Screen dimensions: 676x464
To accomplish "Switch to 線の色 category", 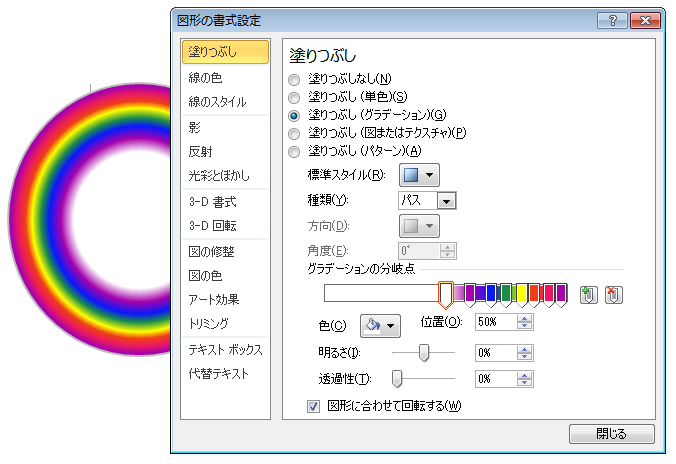I will point(225,78).
